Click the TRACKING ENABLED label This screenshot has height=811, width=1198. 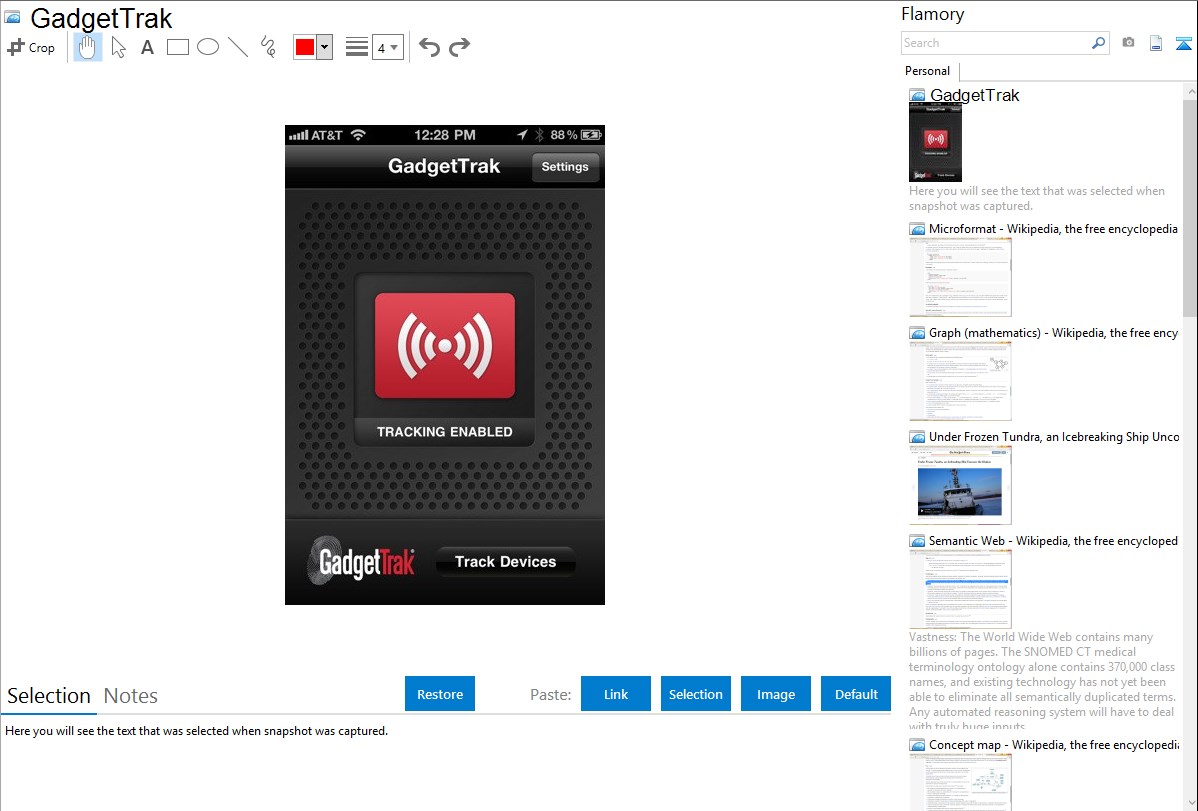pos(445,432)
